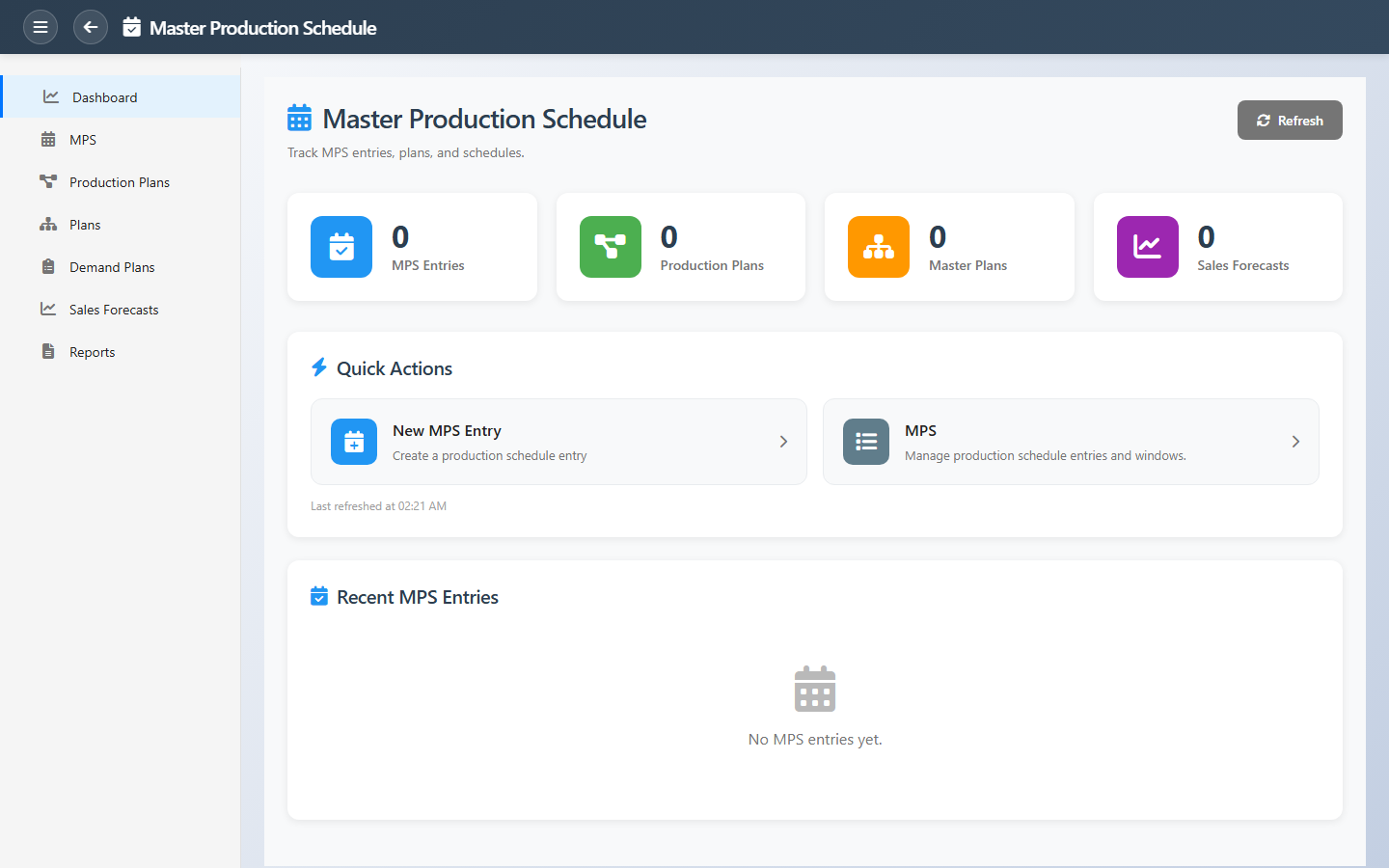Click the chevron on the MPS quick action
Screen dimensions: 1389x868
point(1295,442)
